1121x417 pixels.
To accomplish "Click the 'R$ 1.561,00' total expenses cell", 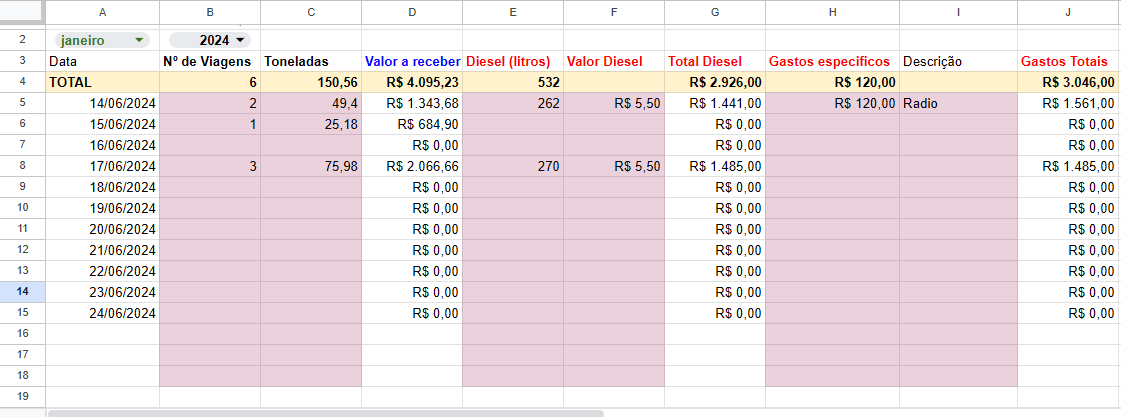I will pyautogui.click(x=1069, y=103).
